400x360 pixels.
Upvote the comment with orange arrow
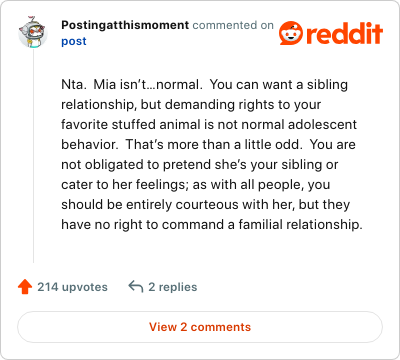(25, 287)
